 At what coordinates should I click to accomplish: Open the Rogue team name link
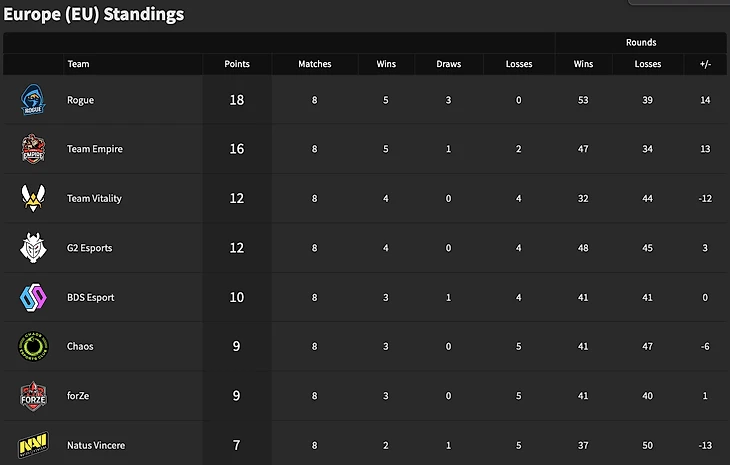(x=80, y=100)
